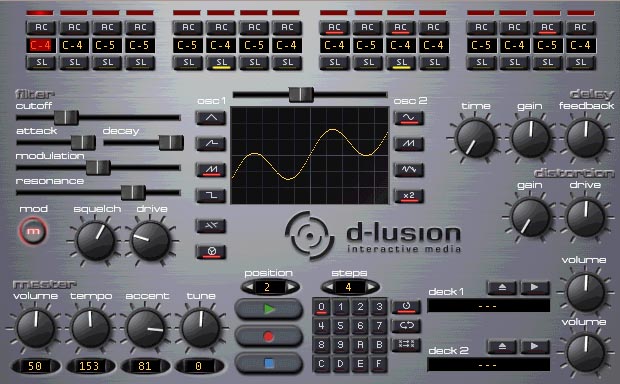Click the first C-4 note display

click(x=41, y=45)
